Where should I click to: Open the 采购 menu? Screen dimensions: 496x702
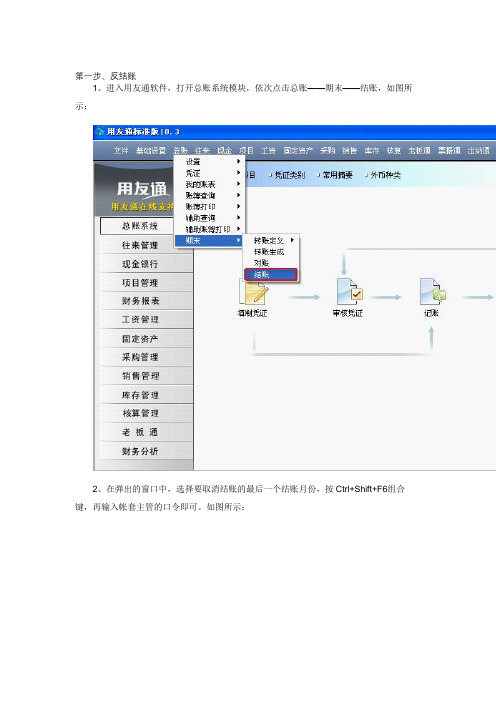[x=328, y=150]
